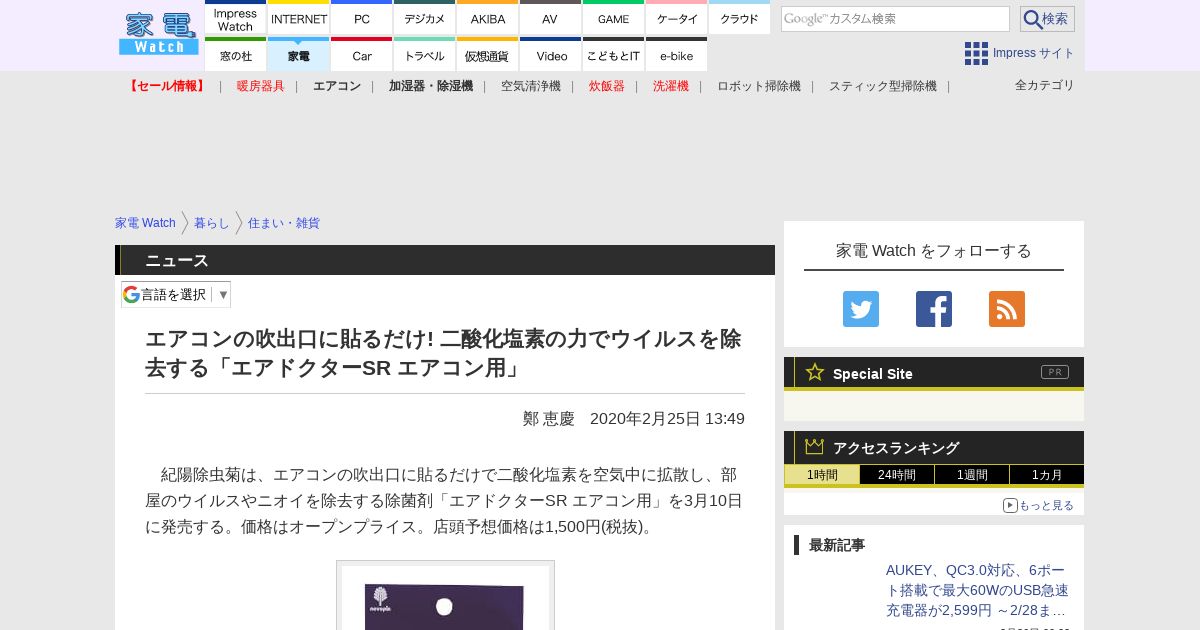1200x630 pixels.
Task: Open the Facebook follow icon
Action: pyautogui.click(x=934, y=309)
